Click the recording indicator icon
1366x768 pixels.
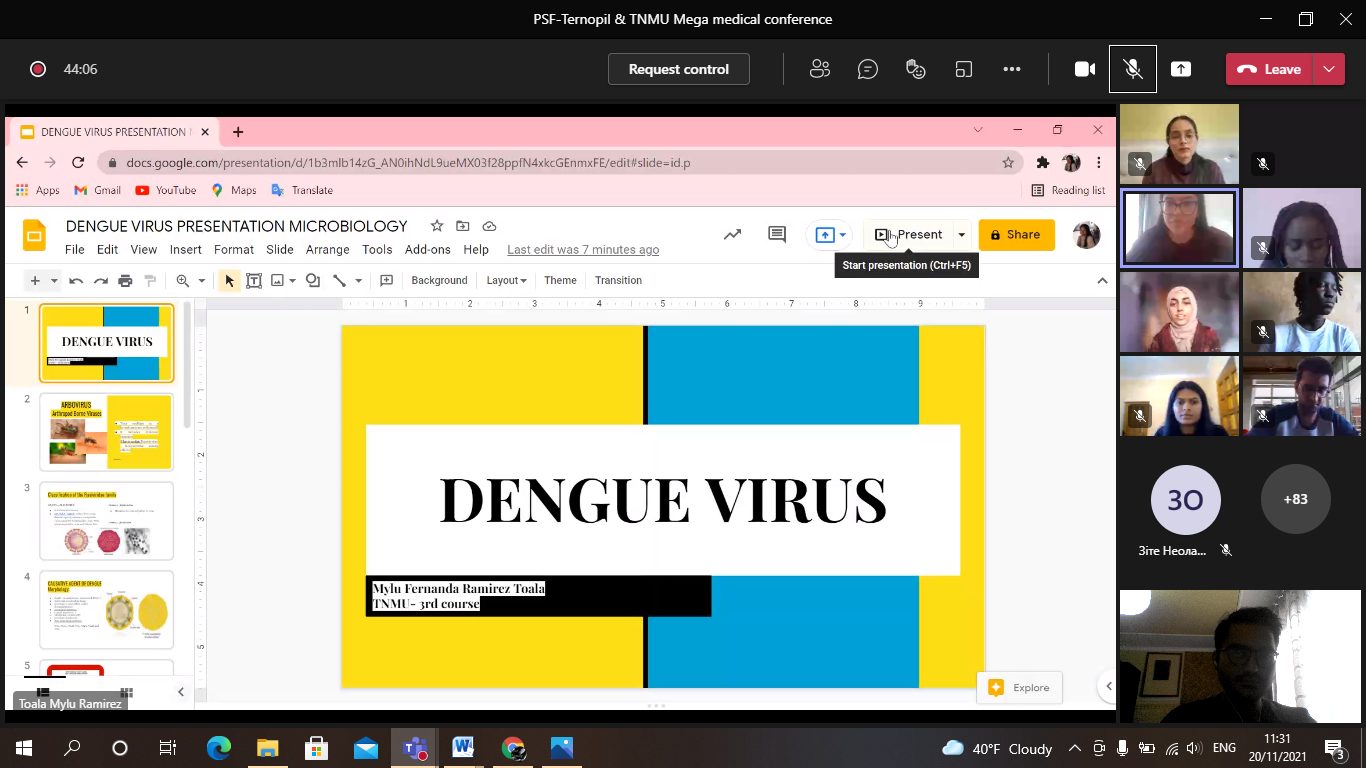(38, 69)
